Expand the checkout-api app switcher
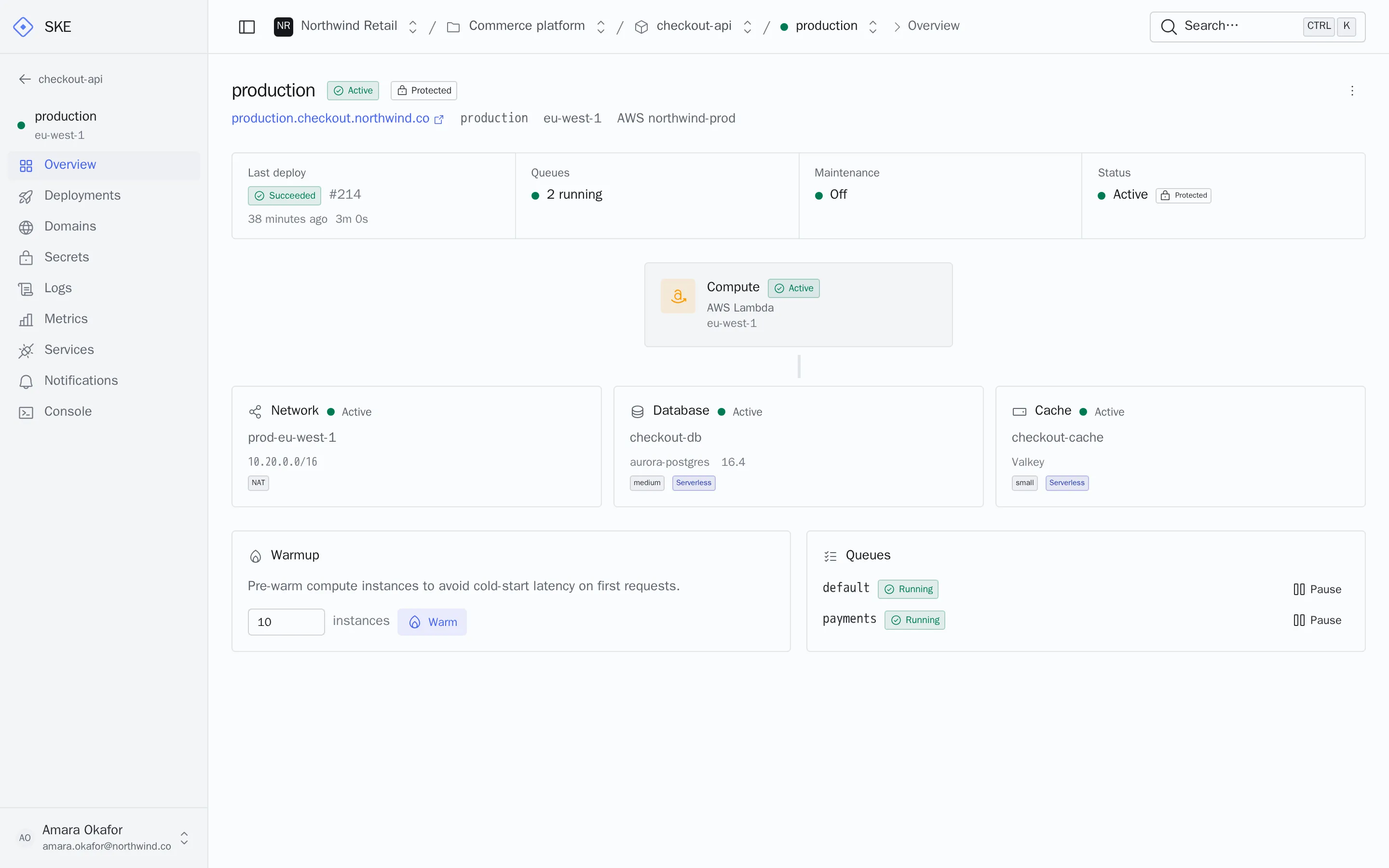The height and width of the screenshot is (868, 1389). pyautogui.click(x=747, y=27)
